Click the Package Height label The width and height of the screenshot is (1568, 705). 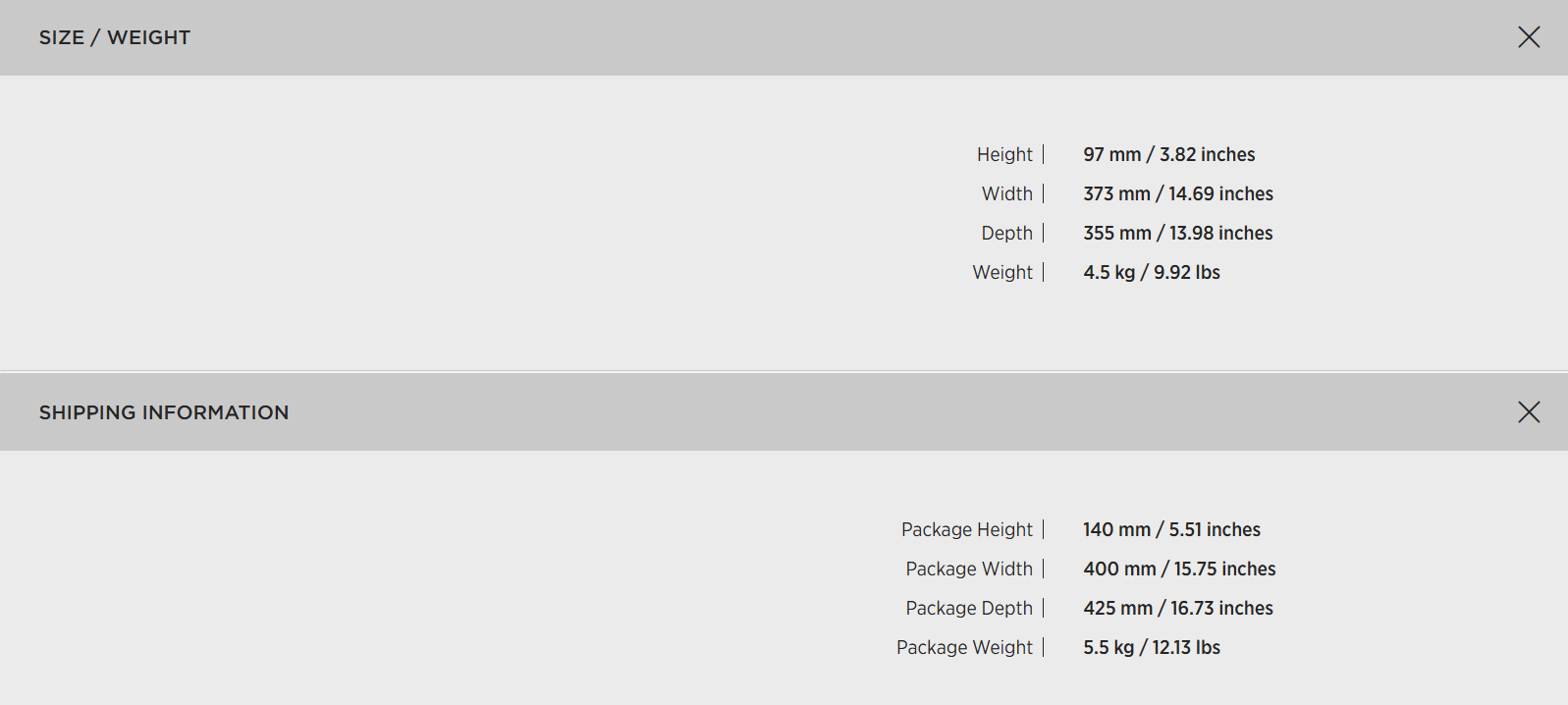click(x=967, y=529)
